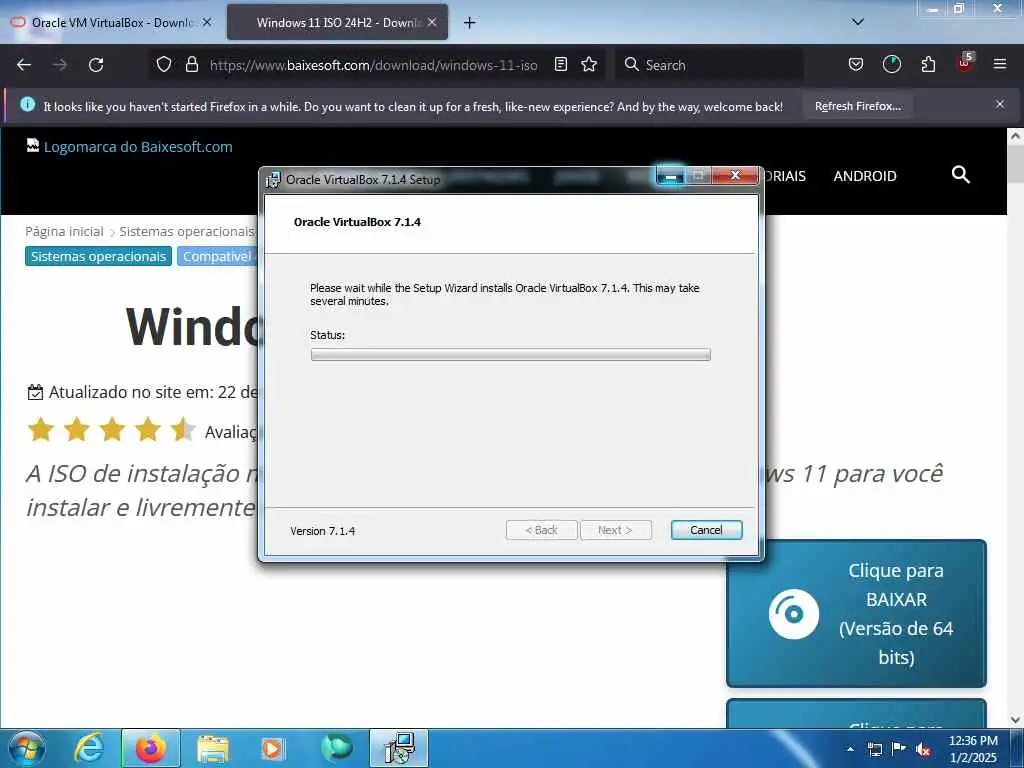Screen dimensions: 1024x768
Task: Open the Windows Start orb
Action: pyautogui.click(x=27, y=748)
